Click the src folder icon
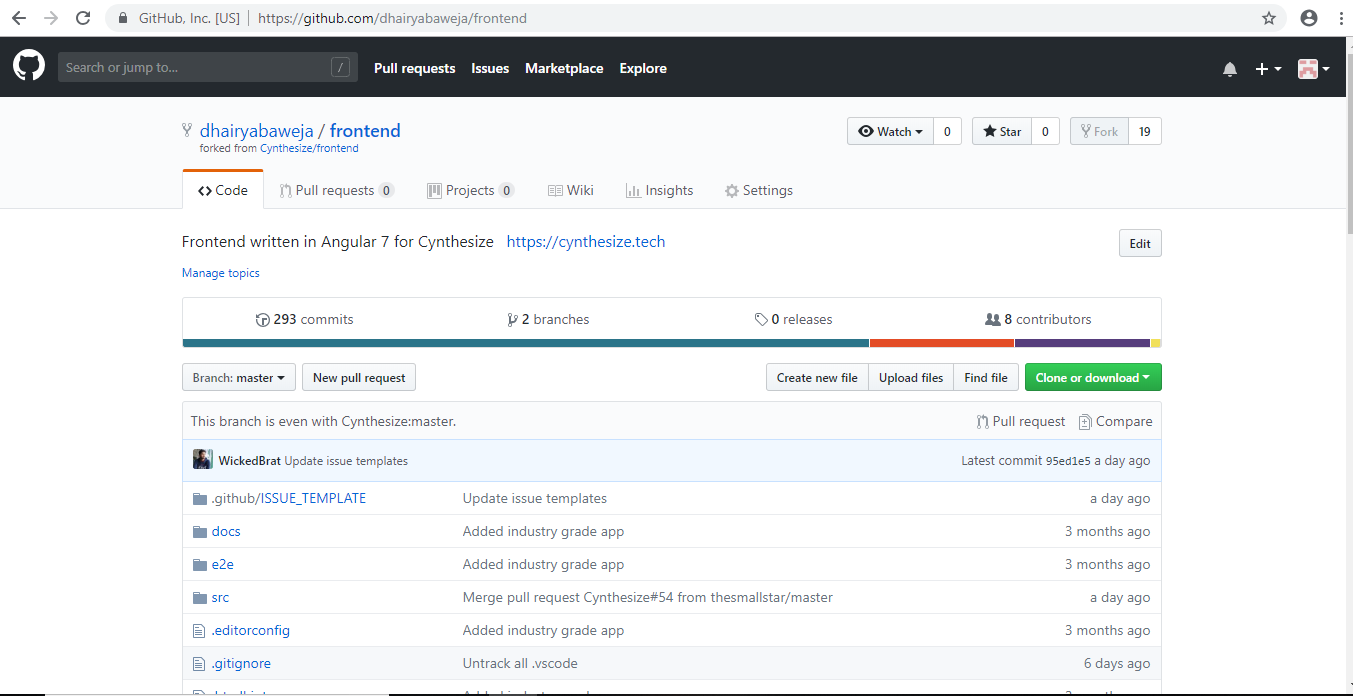This screenshot has height=696, width=1353. click(199, 597)
